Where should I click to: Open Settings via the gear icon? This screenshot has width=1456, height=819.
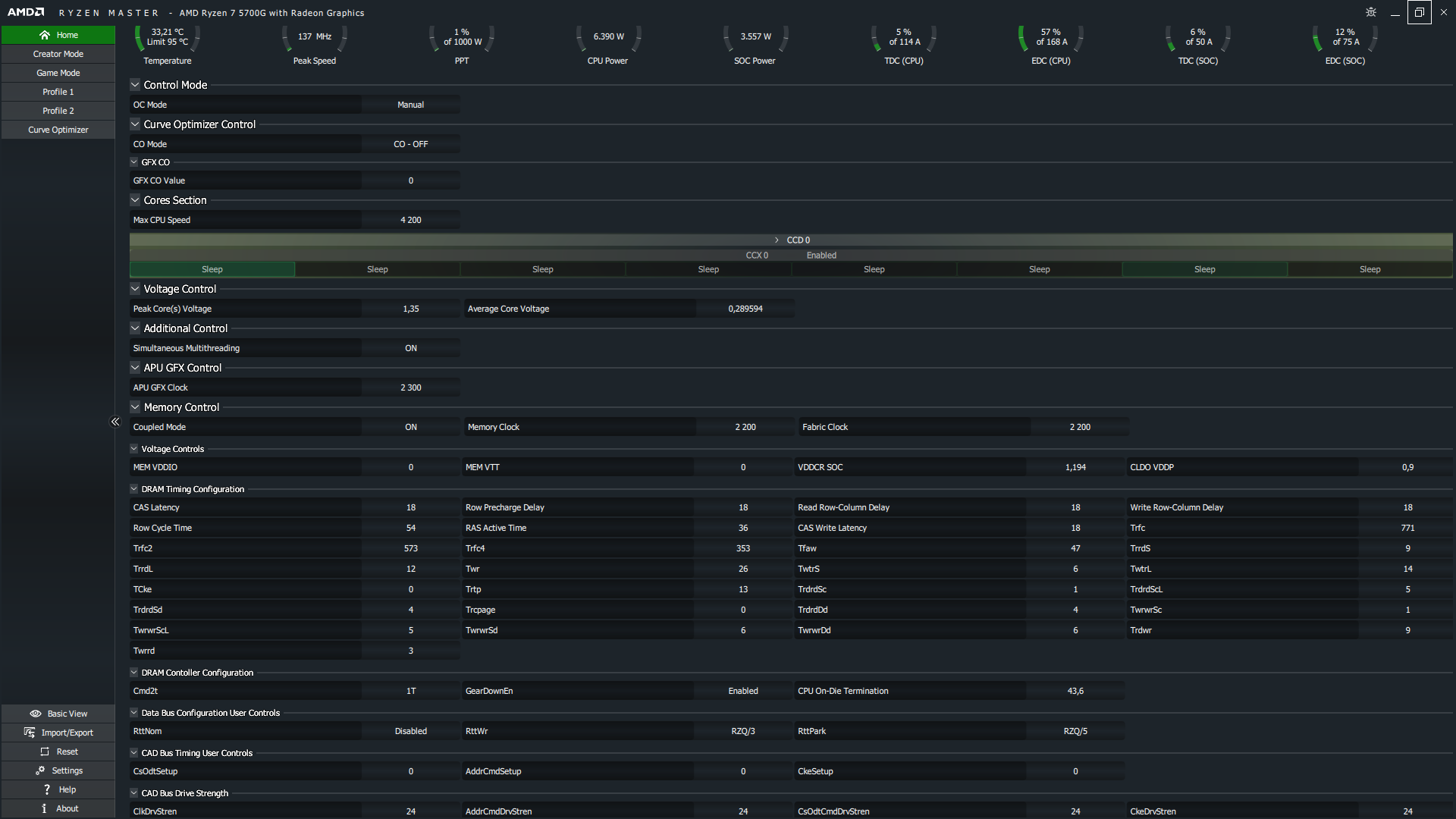40,770
